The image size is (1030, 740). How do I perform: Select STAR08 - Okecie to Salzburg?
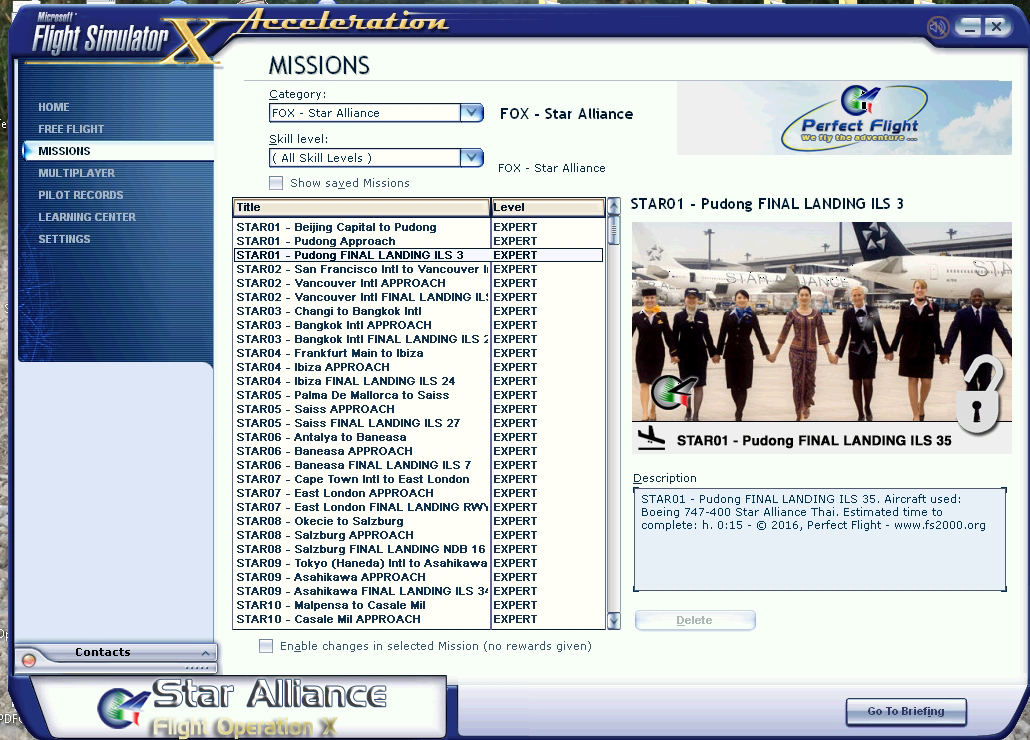click(x=418, y=521)
